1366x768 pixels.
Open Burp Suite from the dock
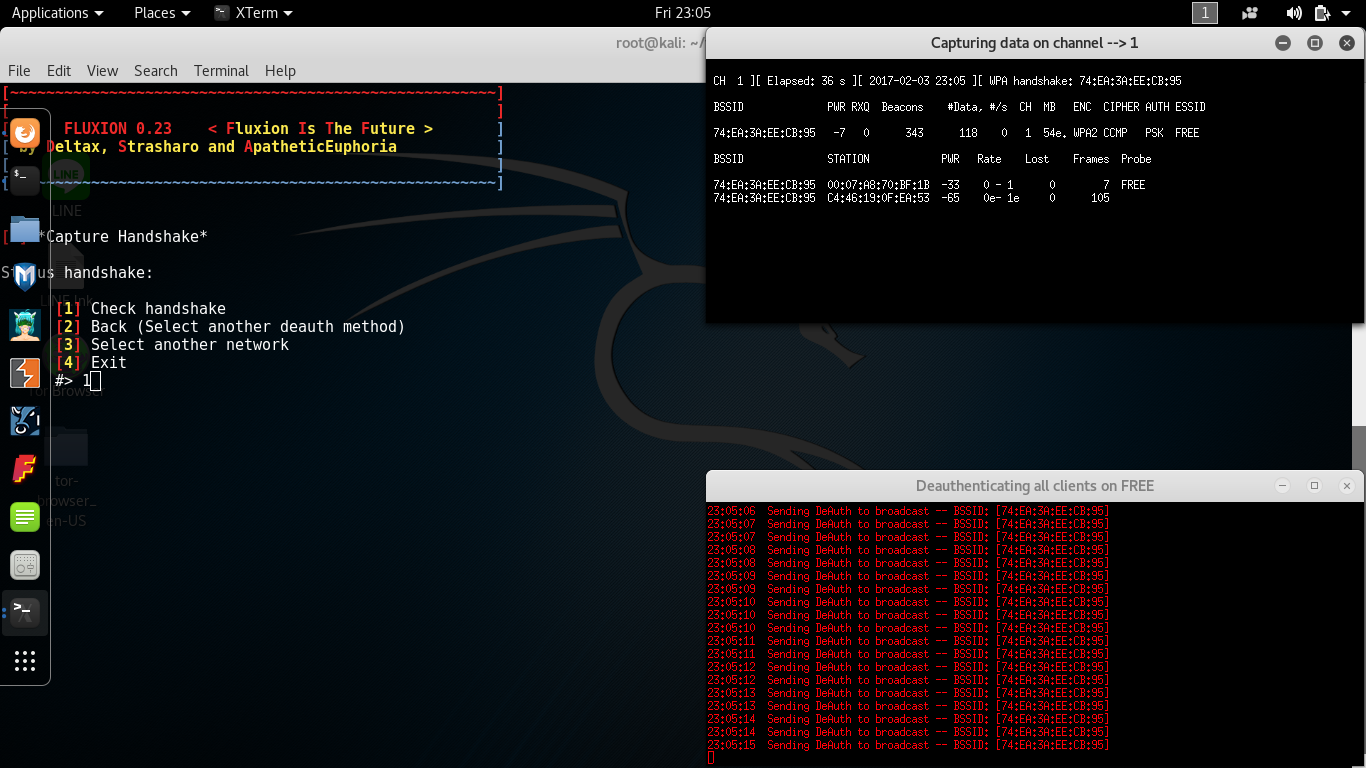click(x=25, y=373)
